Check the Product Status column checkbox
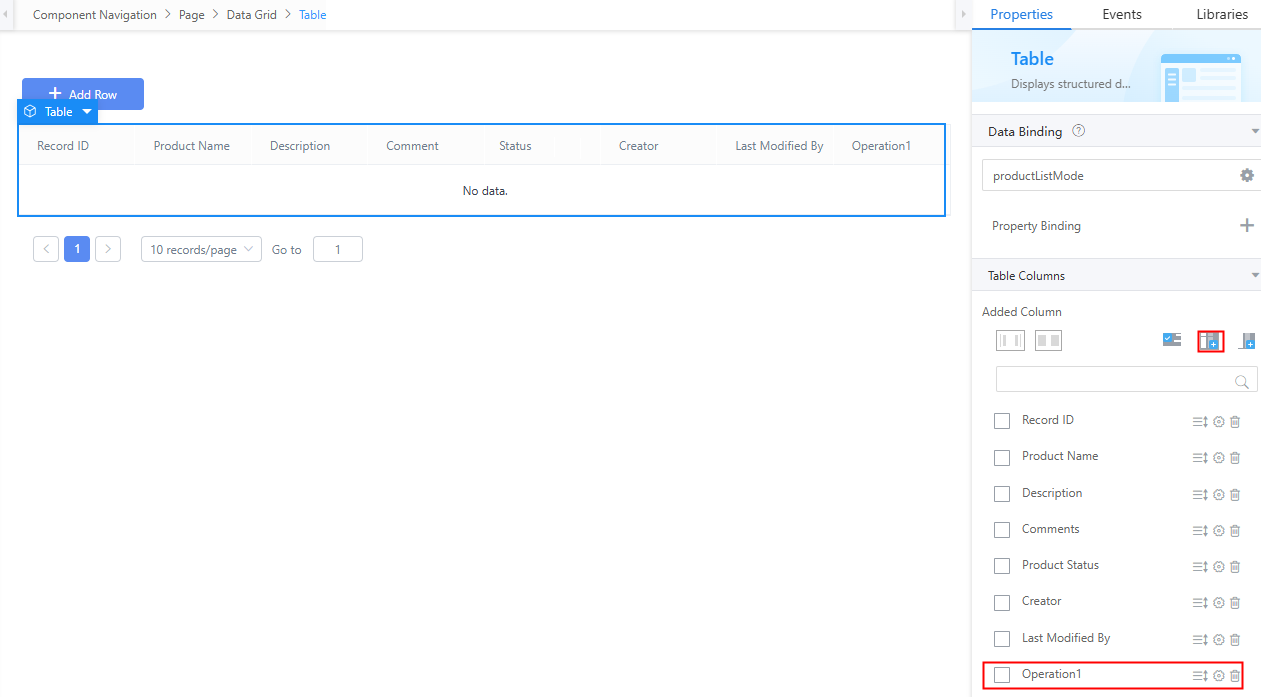1261x697 pixels. point(1002,566)
